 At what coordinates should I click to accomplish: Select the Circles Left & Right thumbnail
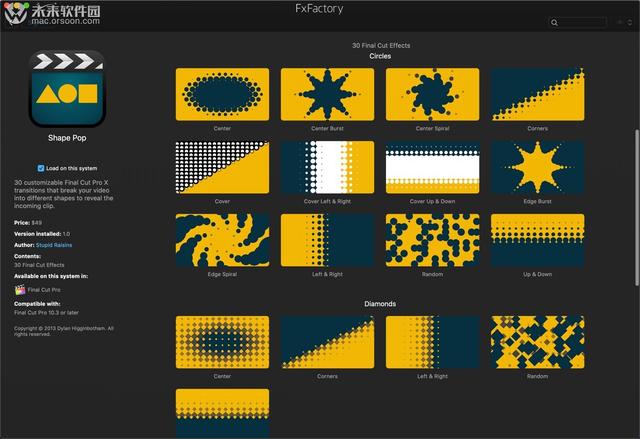coord(327,240)
